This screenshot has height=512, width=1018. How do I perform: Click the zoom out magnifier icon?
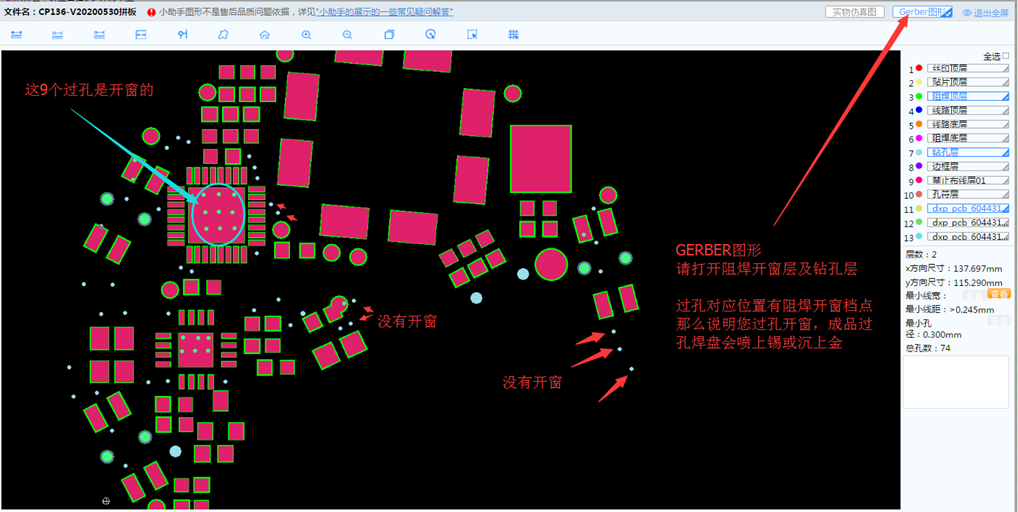(x=347, y=35)
